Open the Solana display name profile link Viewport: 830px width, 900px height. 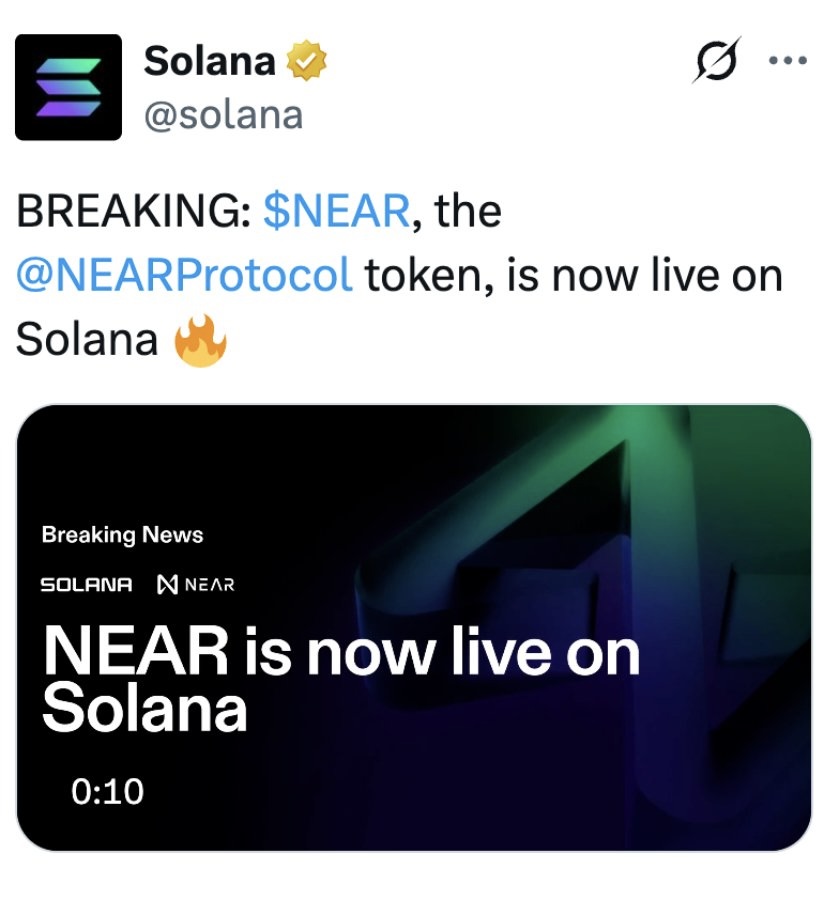click(x=210, y=62)
